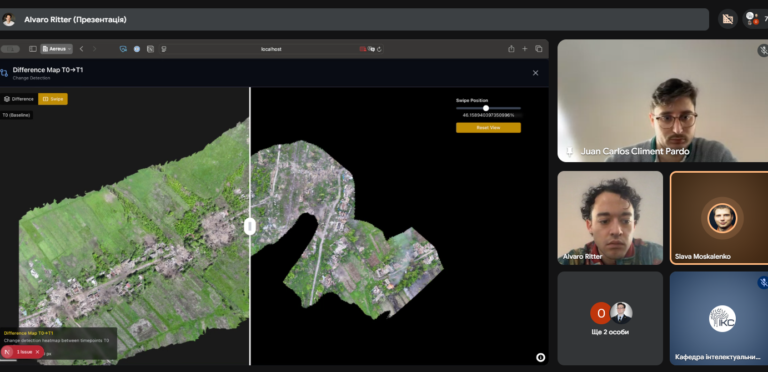The width and height of the screenshot is (768, 372).
Task: Click the info icon in the map corner
Action: 540,357
